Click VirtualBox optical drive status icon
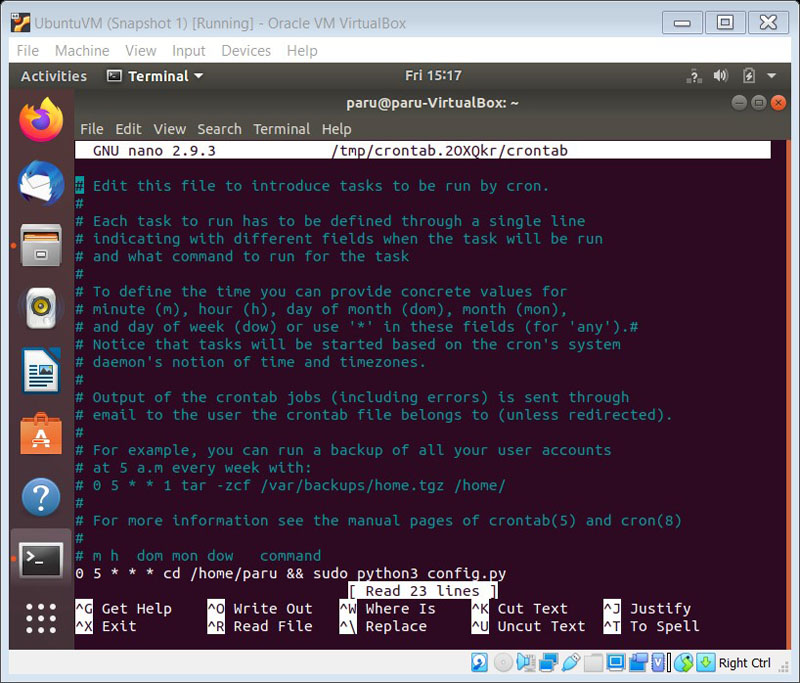Screen dimensions: 800x683 tap(503, 663)
